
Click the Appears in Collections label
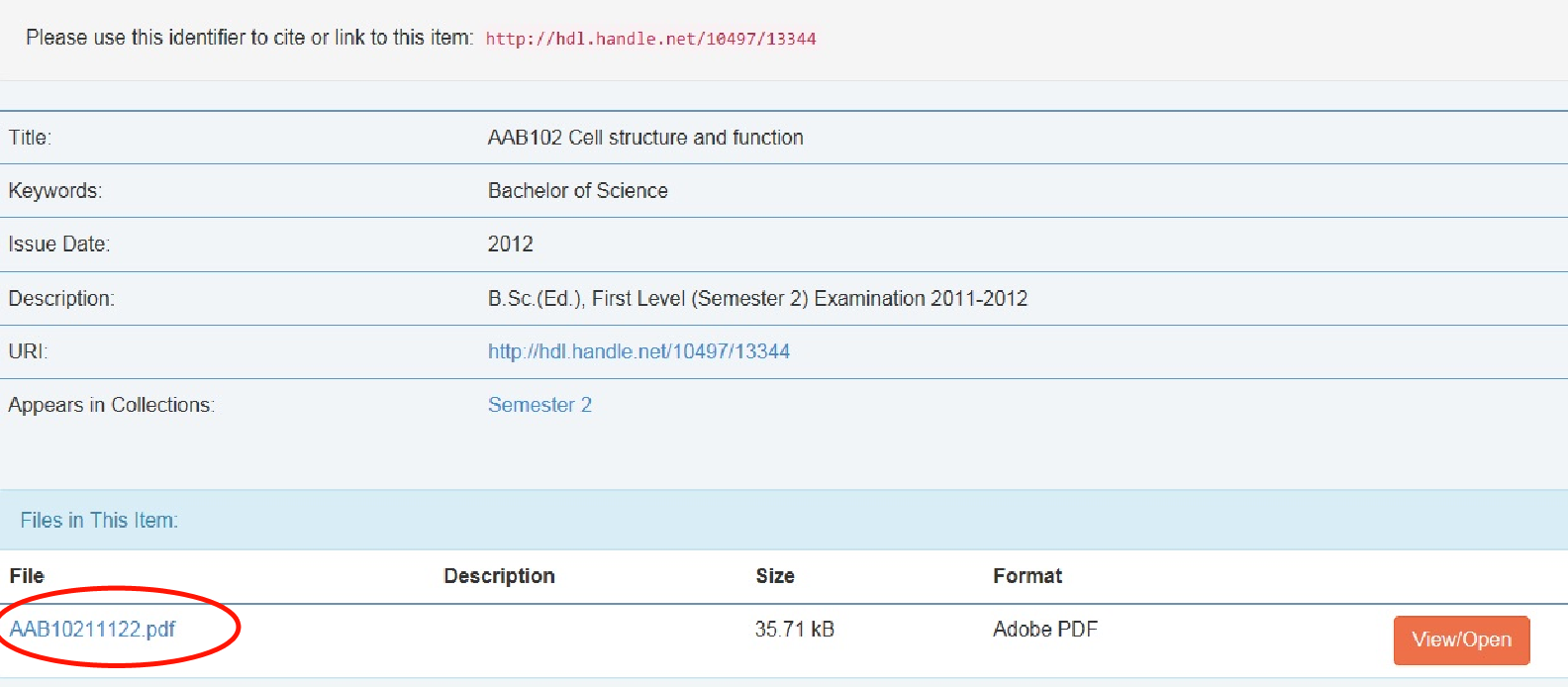(111, 405)
